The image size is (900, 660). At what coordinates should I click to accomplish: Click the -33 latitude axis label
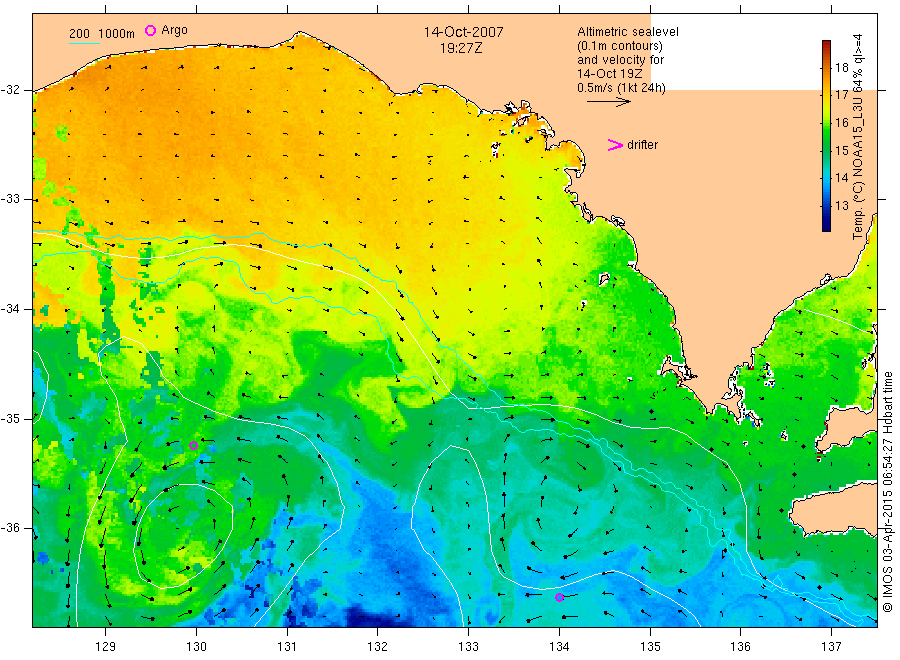[11, 199]
